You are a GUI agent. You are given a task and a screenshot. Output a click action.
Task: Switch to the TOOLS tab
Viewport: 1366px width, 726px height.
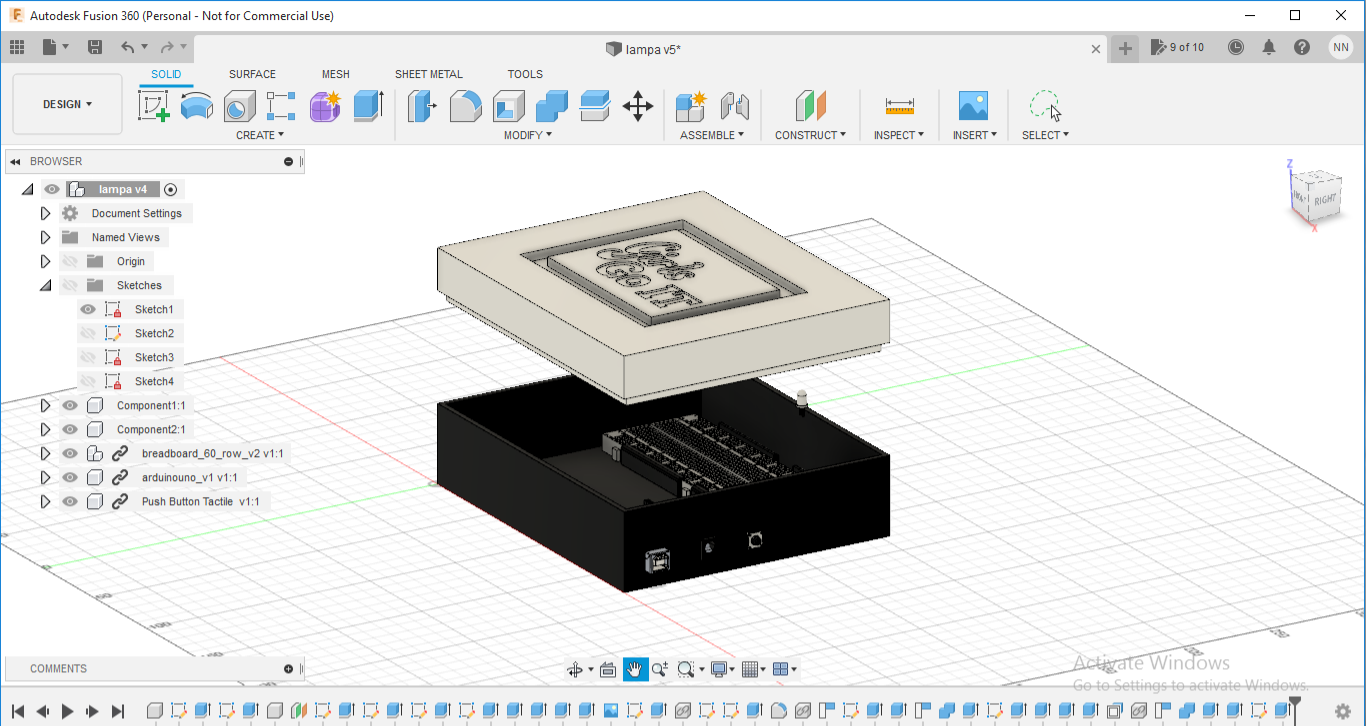click(525, 74)
